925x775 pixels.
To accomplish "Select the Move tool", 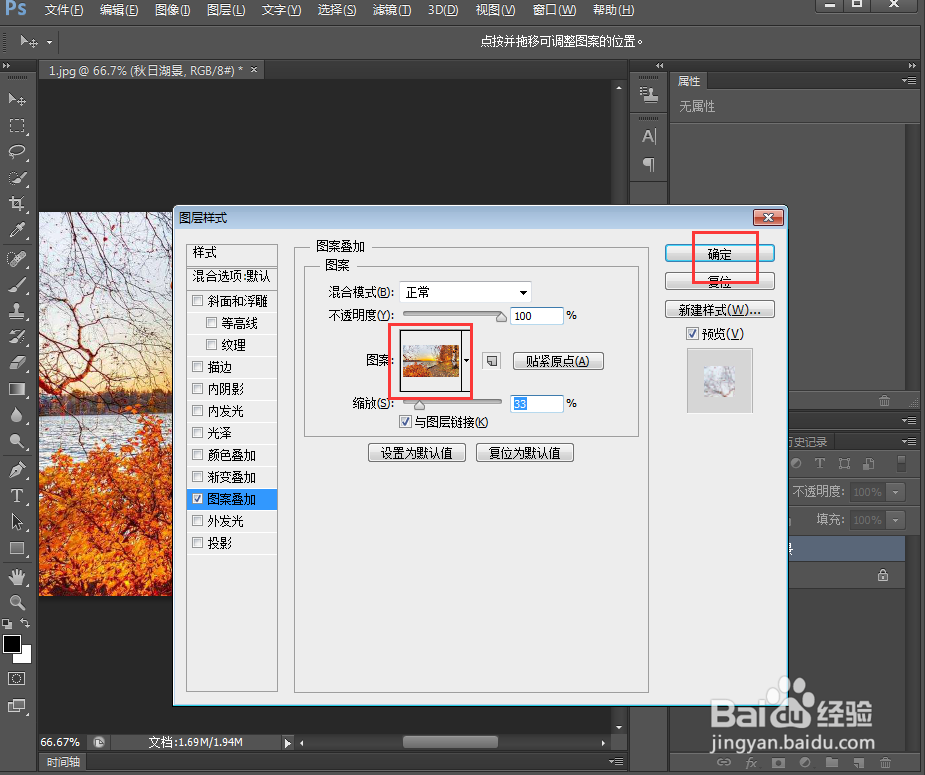I will tap(16, 99).
